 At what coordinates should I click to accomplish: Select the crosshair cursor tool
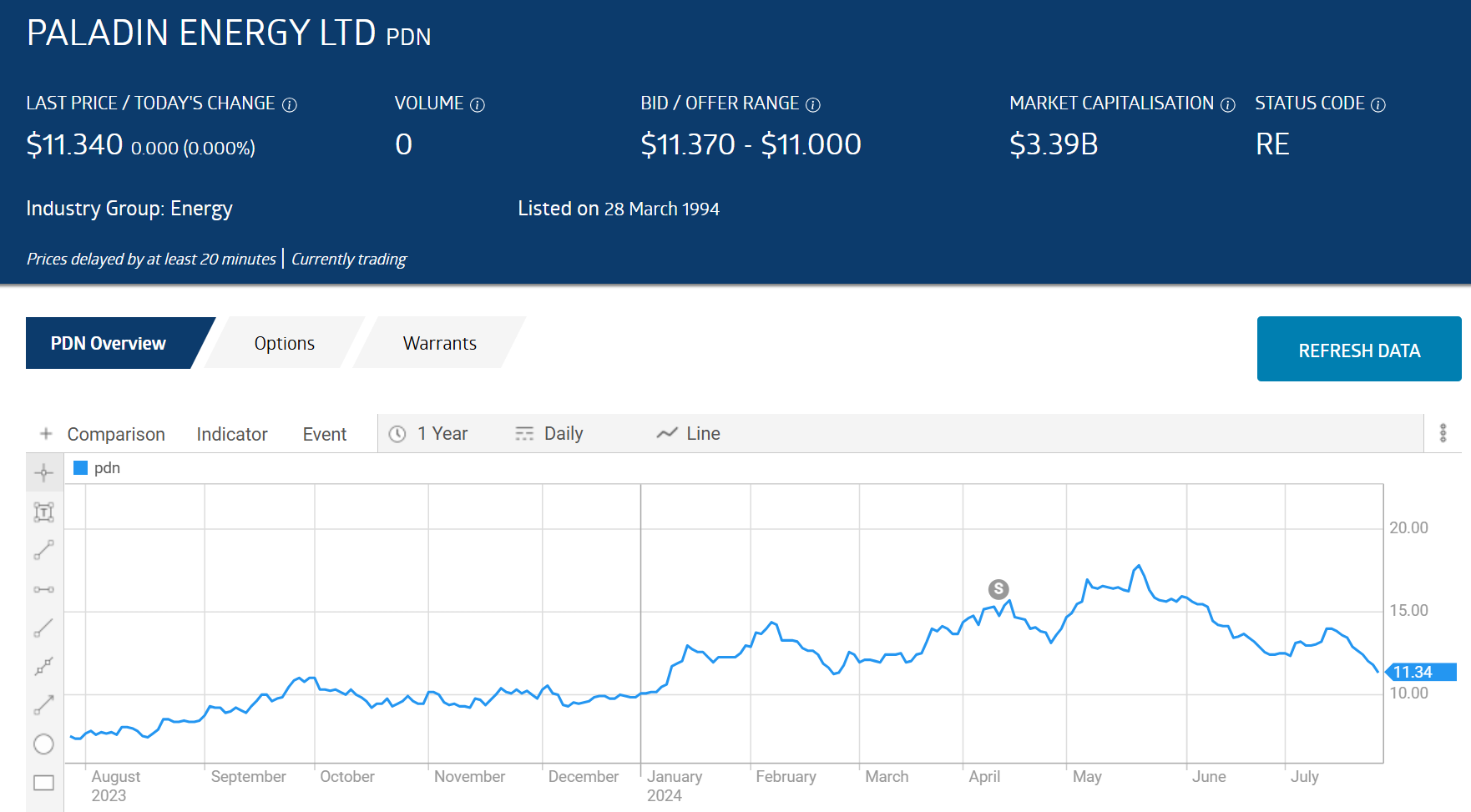click(43, 473)
